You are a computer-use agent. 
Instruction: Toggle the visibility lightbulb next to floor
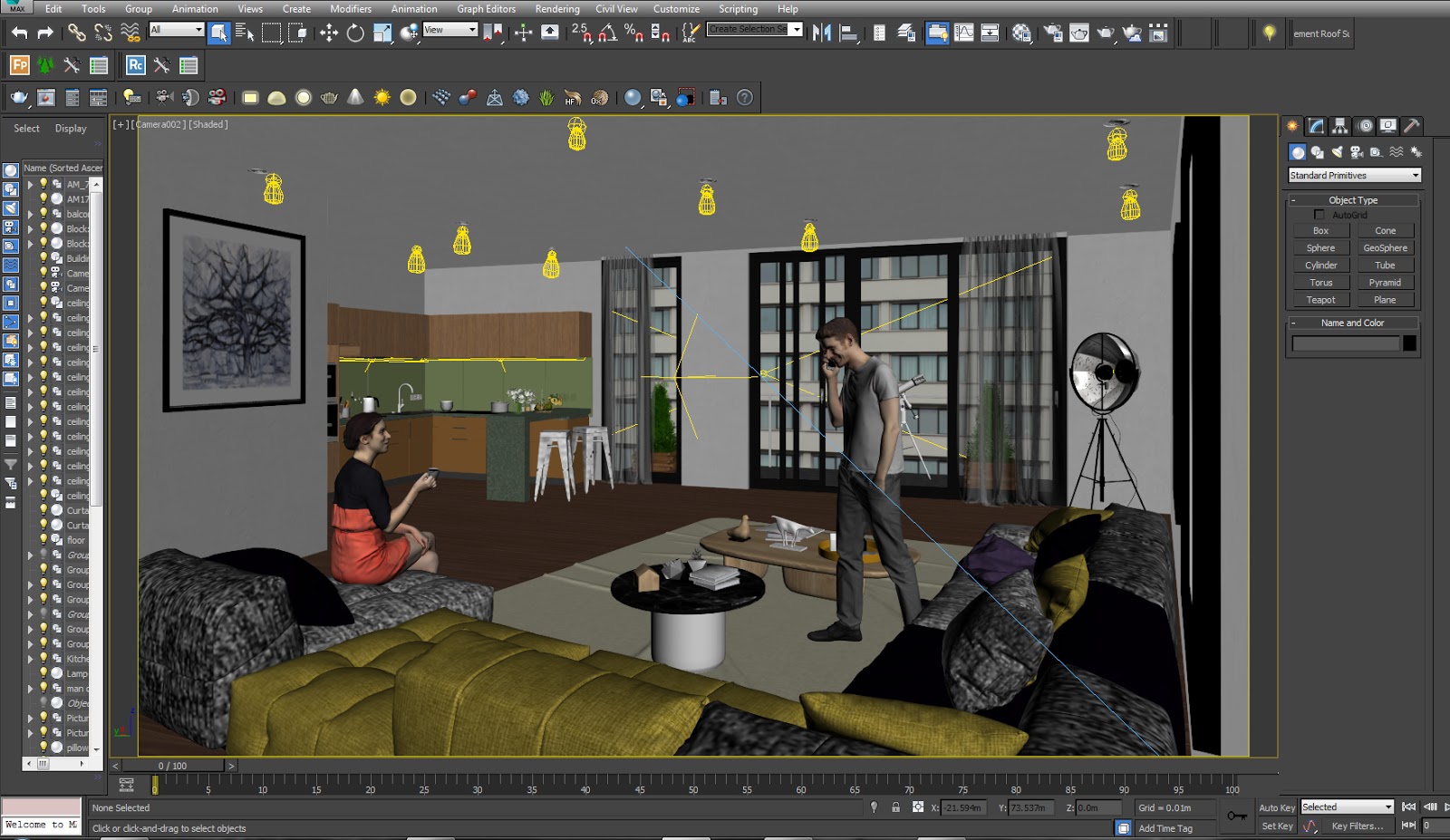click(x=44, y=540)
